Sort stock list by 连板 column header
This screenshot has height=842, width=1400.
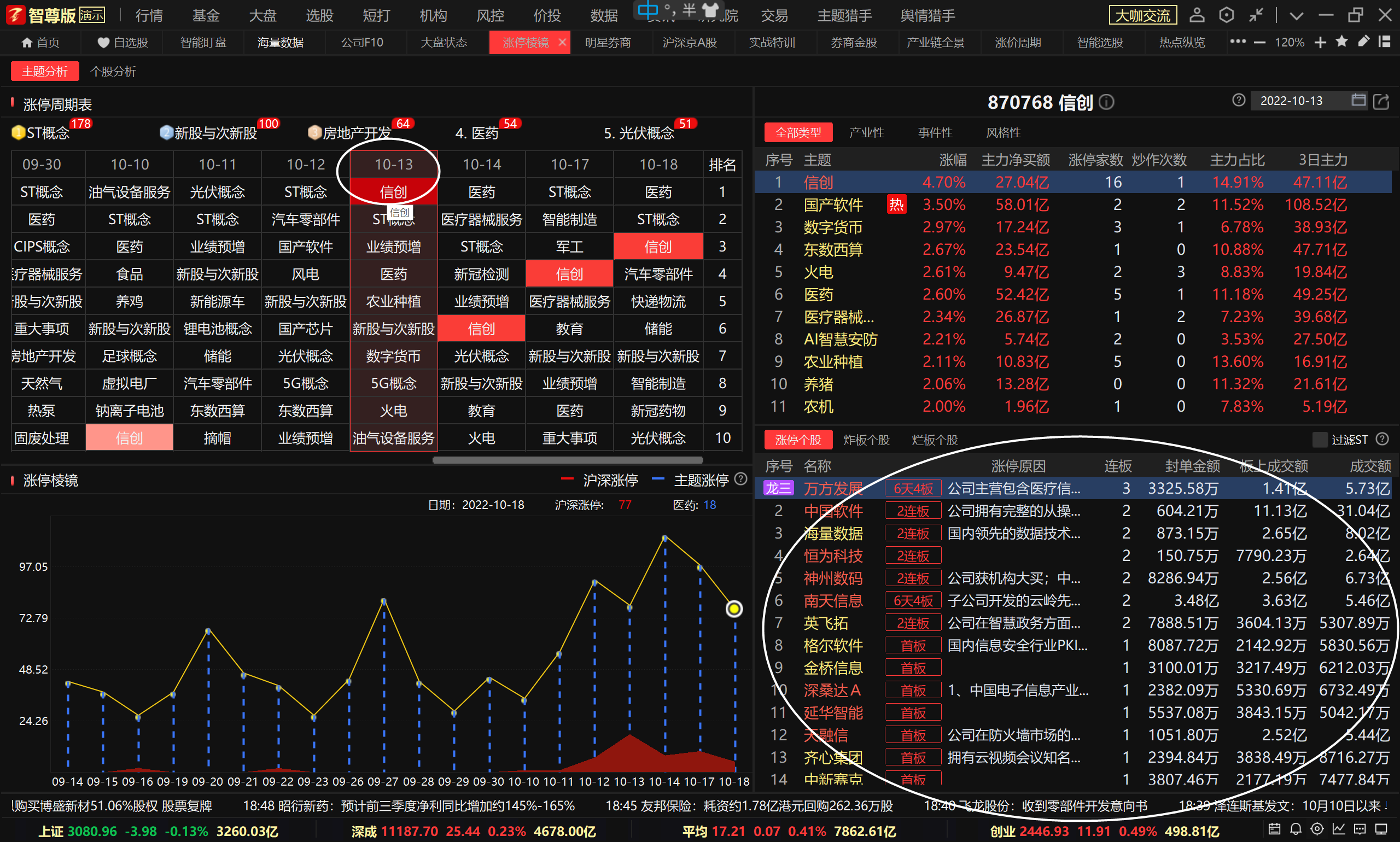coord(1118,466)
